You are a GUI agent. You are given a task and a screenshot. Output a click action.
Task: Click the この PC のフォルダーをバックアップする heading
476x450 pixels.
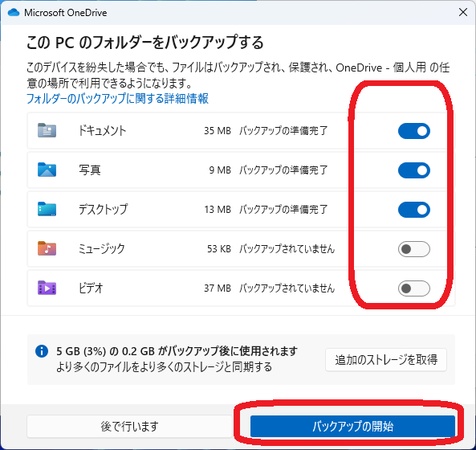[x=145, y=42]
